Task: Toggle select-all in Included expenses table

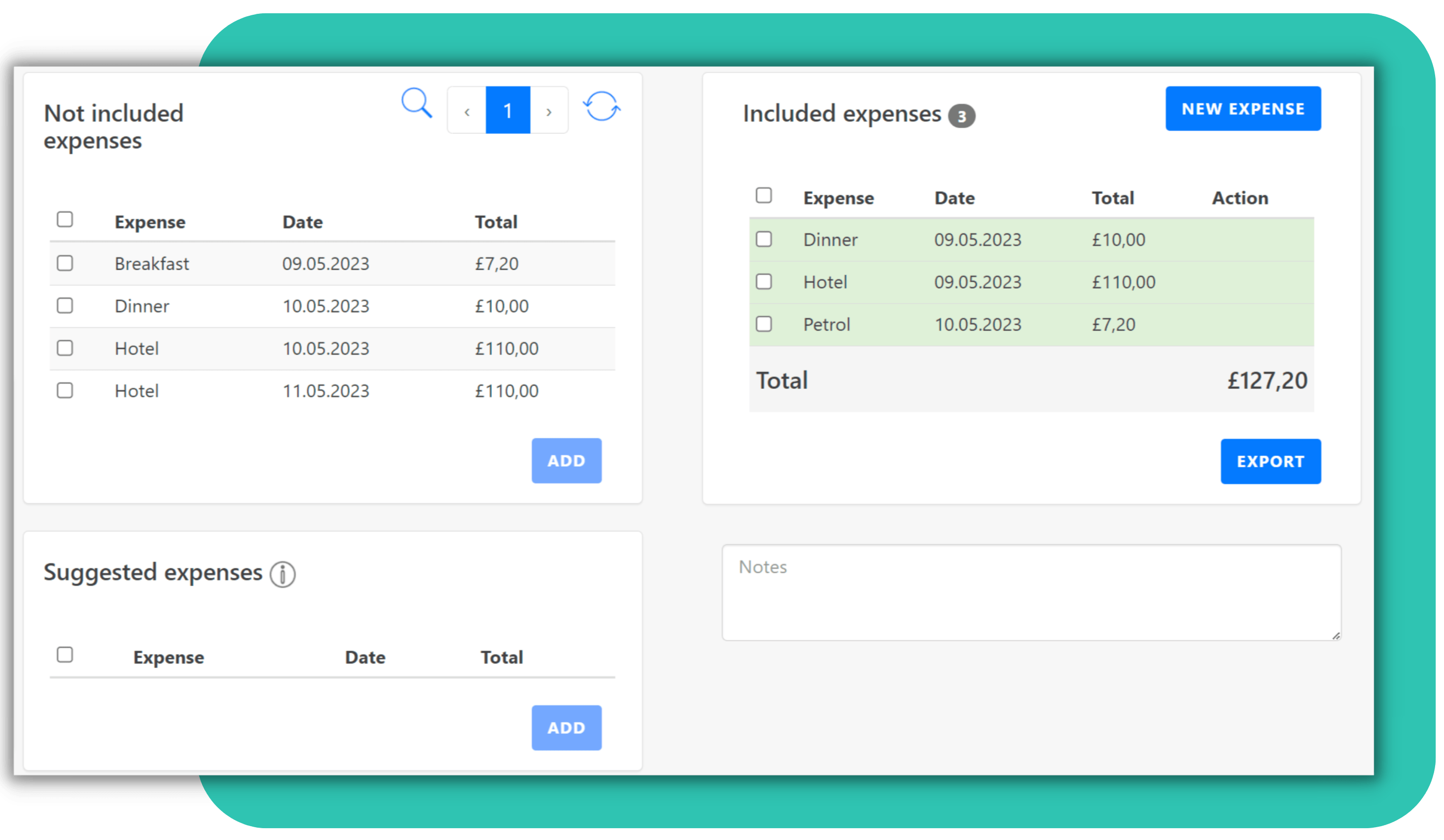Action: 764,195
